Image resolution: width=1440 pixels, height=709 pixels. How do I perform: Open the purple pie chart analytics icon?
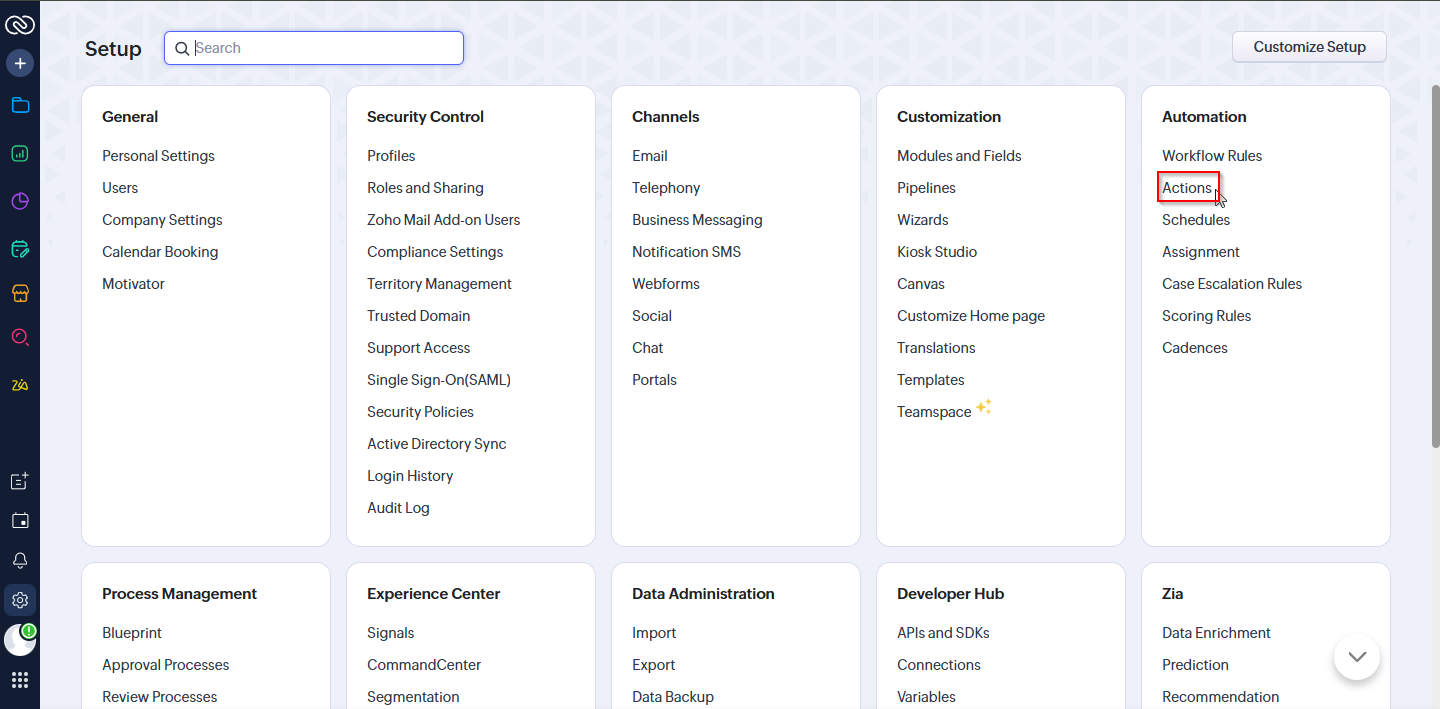click(x=20, y=201)
